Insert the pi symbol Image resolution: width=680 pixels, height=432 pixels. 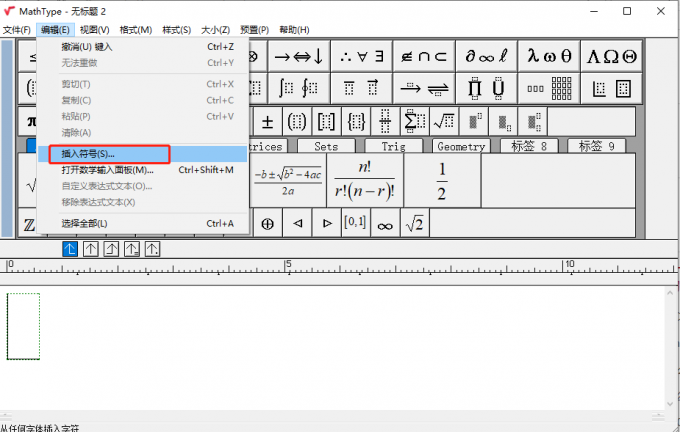[x=30, y=122]
